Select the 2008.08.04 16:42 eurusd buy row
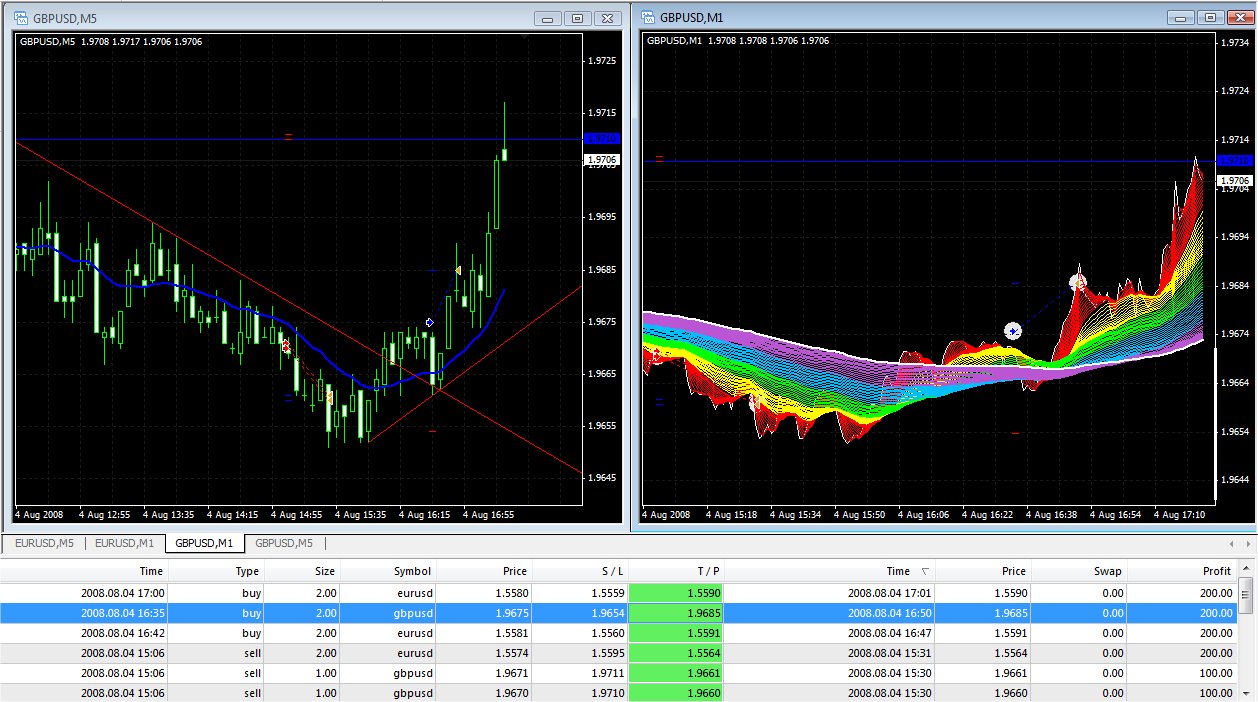Image resolution: width=1258 pixels, height=702 pixels. point(619,632)
